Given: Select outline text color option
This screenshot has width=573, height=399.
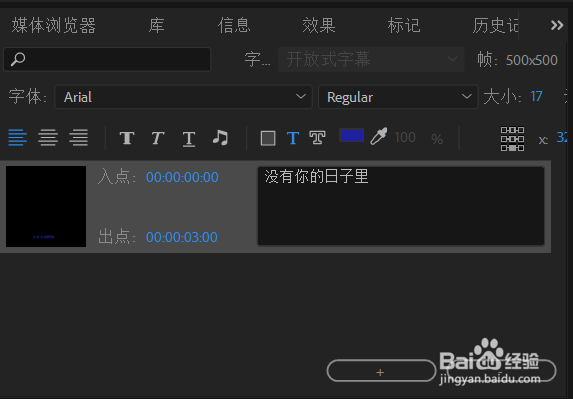Looking at the screenshot, I should coord(317,138).
